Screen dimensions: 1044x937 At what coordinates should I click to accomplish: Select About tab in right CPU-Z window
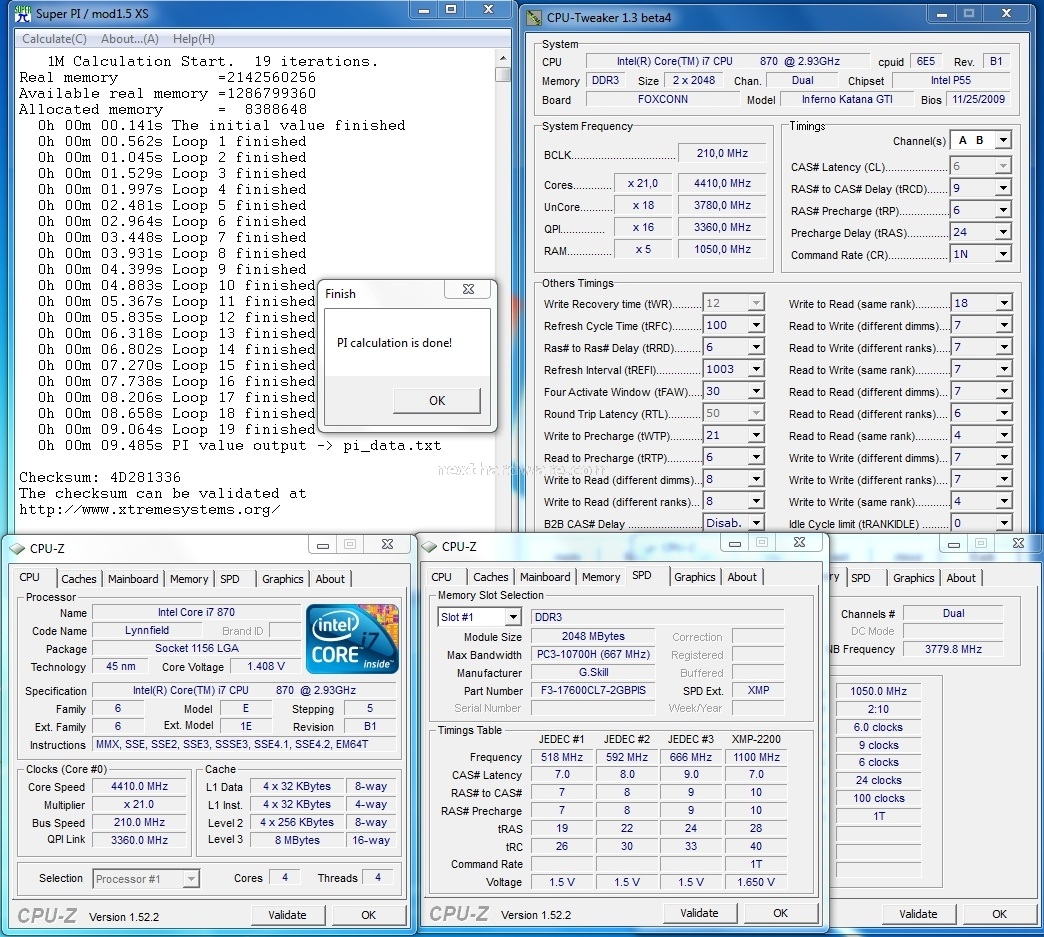[961, 578]
